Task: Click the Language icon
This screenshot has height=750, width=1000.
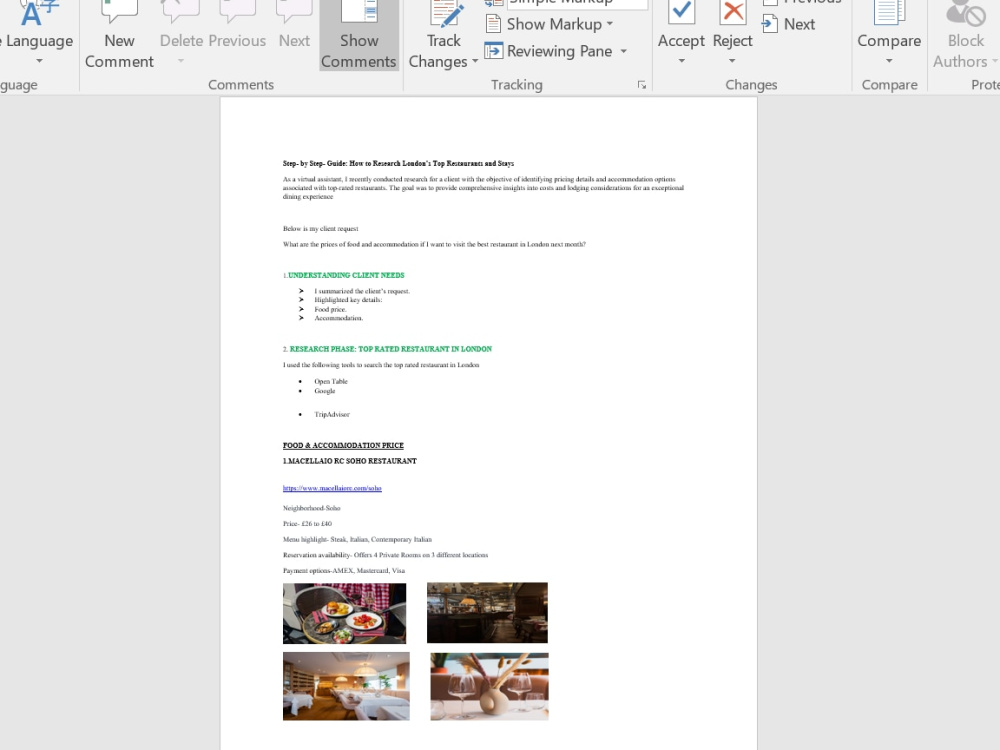Action: tap(40, 13)
